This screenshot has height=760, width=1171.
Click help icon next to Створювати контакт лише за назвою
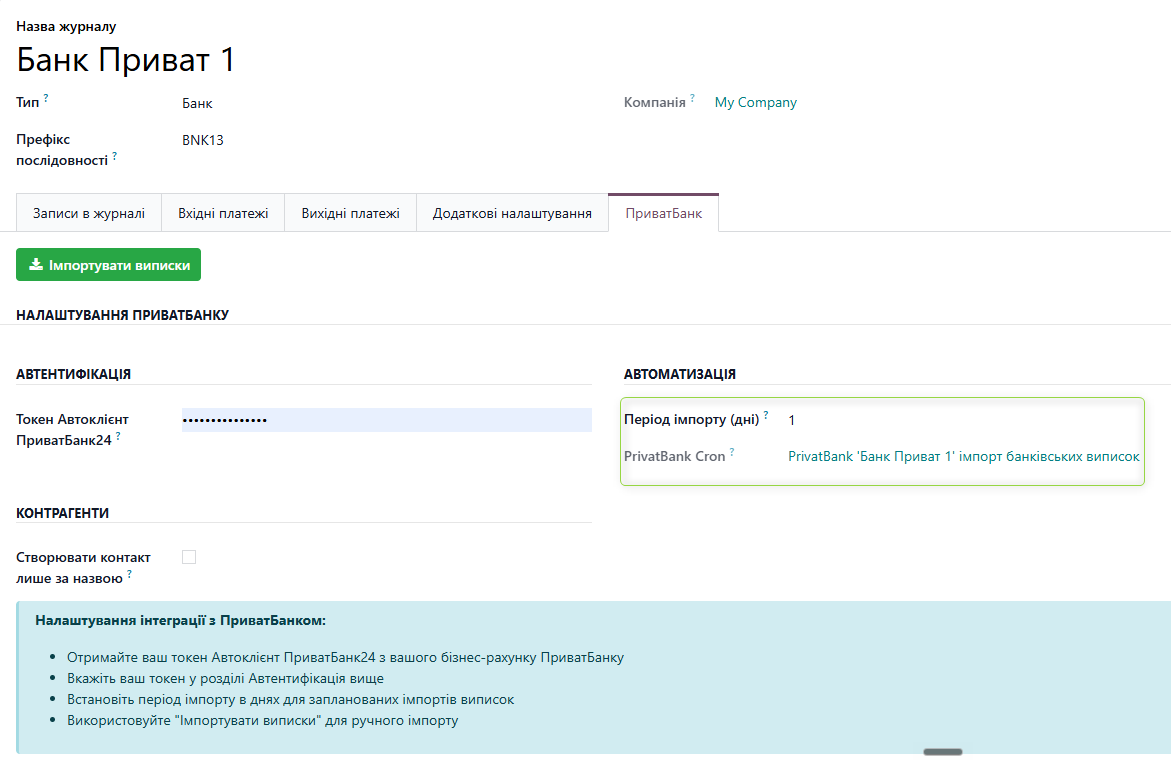(129, 573)
